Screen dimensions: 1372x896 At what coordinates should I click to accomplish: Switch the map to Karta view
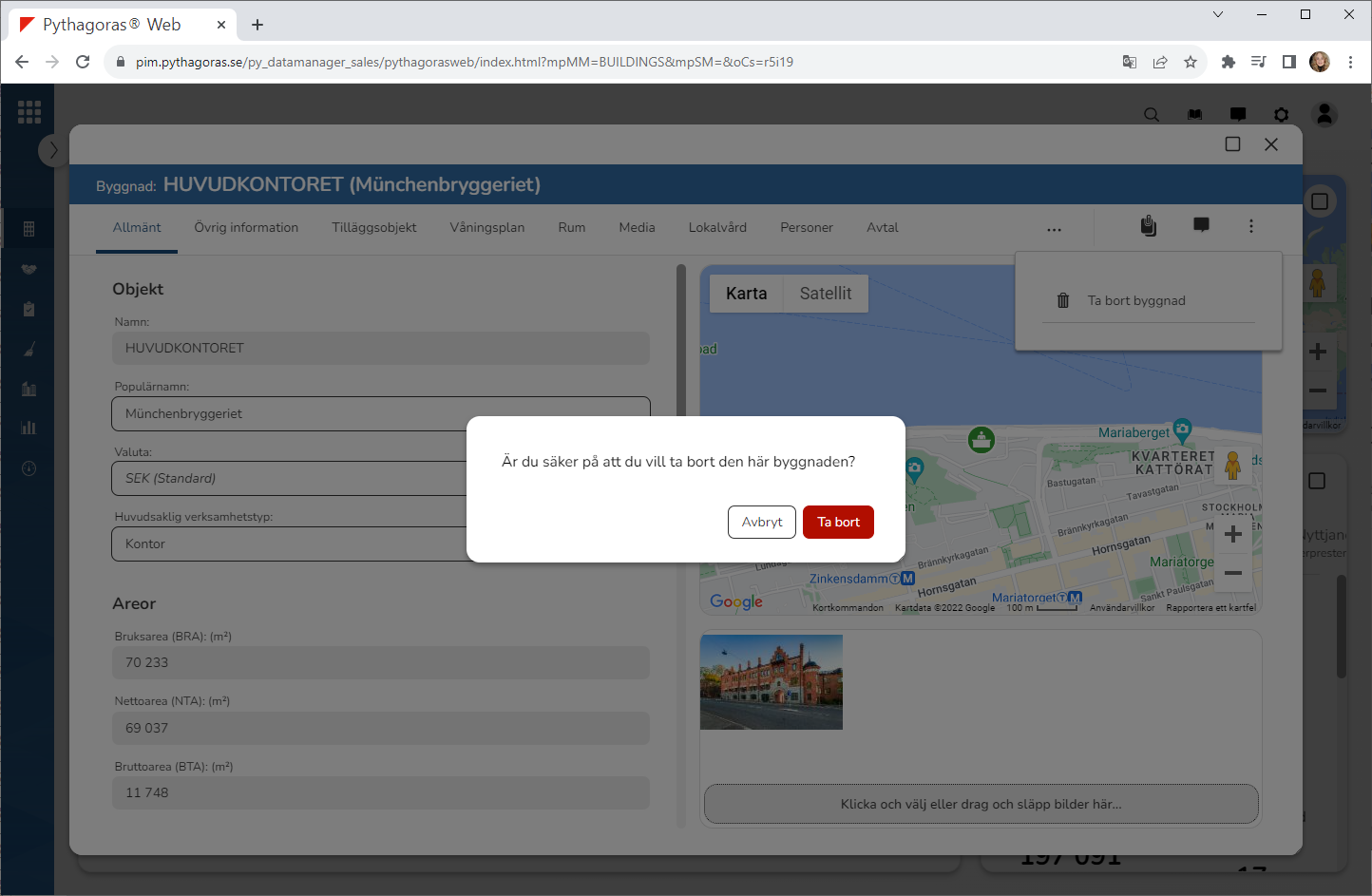(746, 294)
